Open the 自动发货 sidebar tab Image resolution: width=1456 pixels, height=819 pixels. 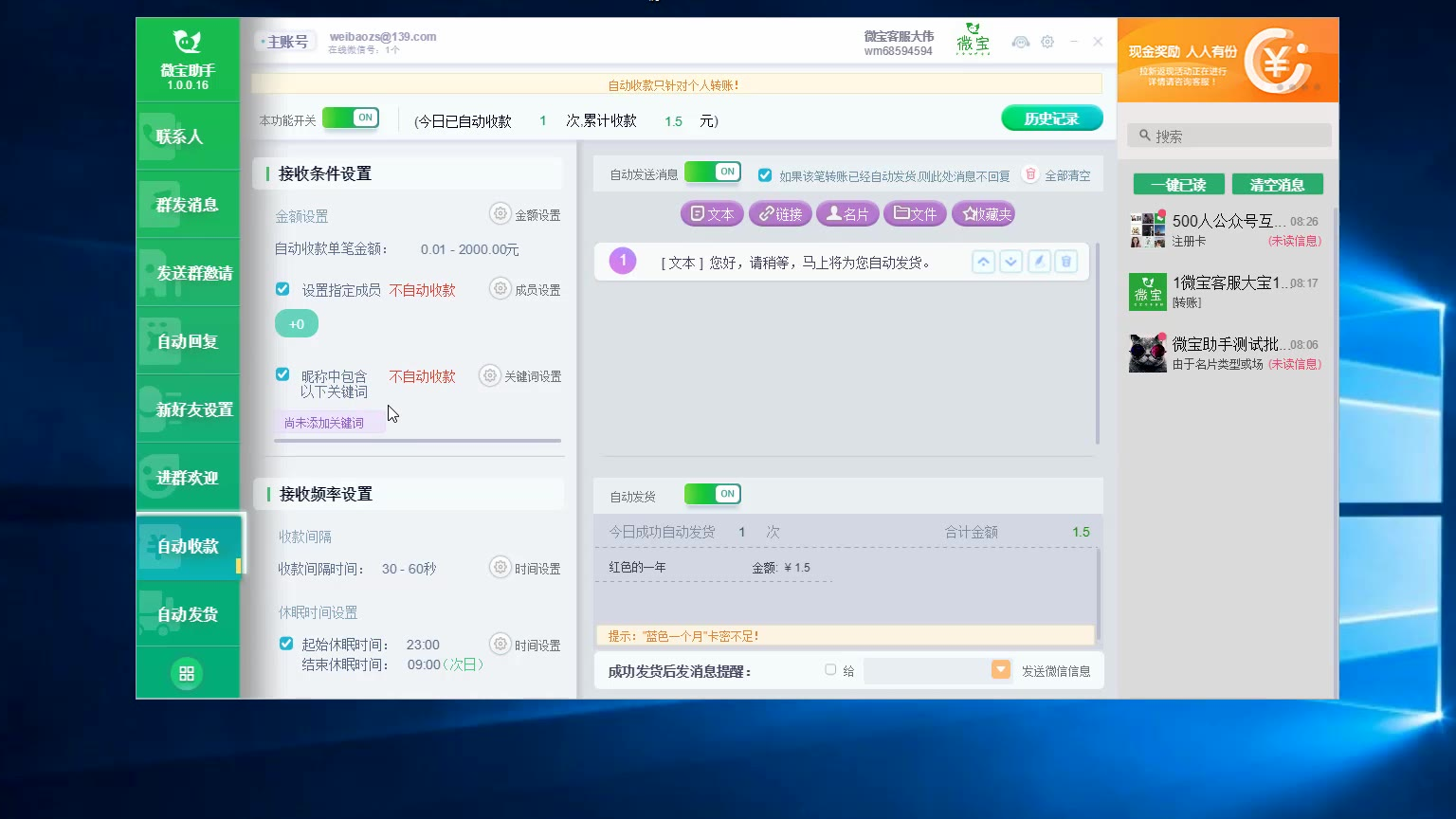(x=188, y=614)
